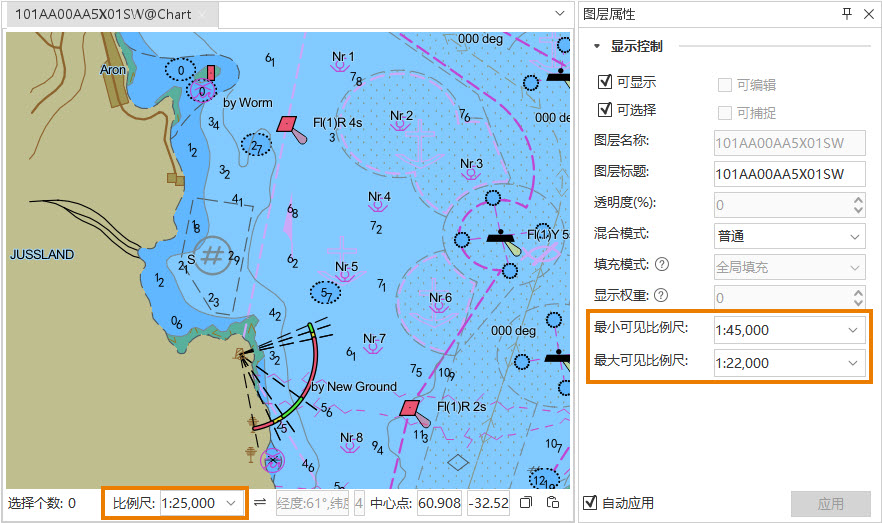Image resolution: width=882 pixels, height=523 pixels.
Task: Click help icon next to 显示权重
Action: pos(661,297)
